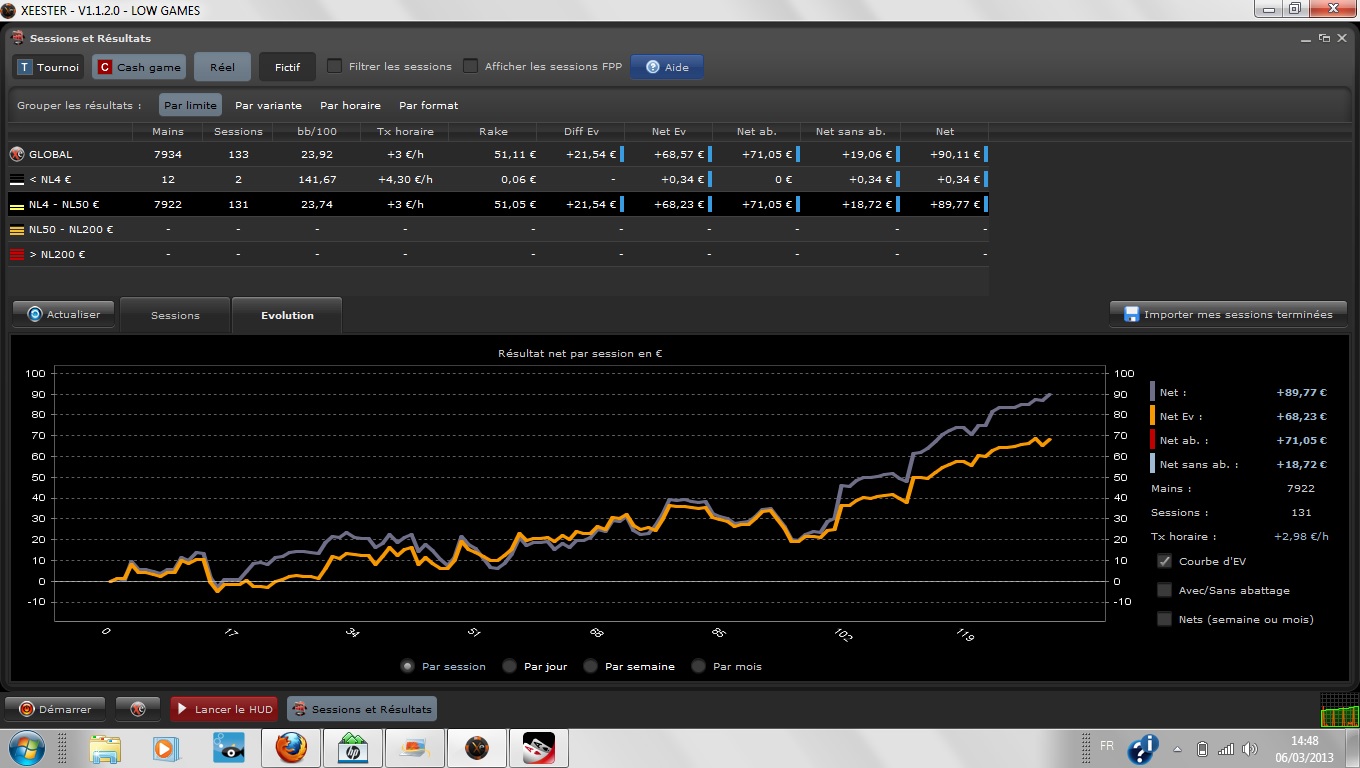Image resolution: width=1360 pixels, height=768 pixels.
Task: Launch the HUD with Lancer le HUD
Action: [x=224, y=709]
